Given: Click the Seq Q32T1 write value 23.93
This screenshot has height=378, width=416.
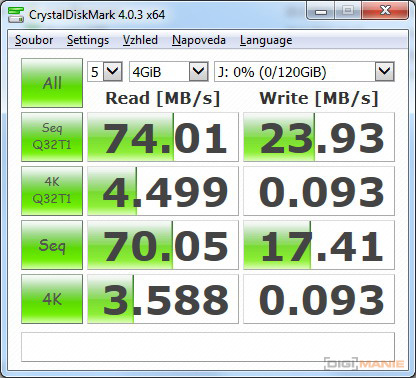Looking at the screenshot, I should tap(319, 137).
